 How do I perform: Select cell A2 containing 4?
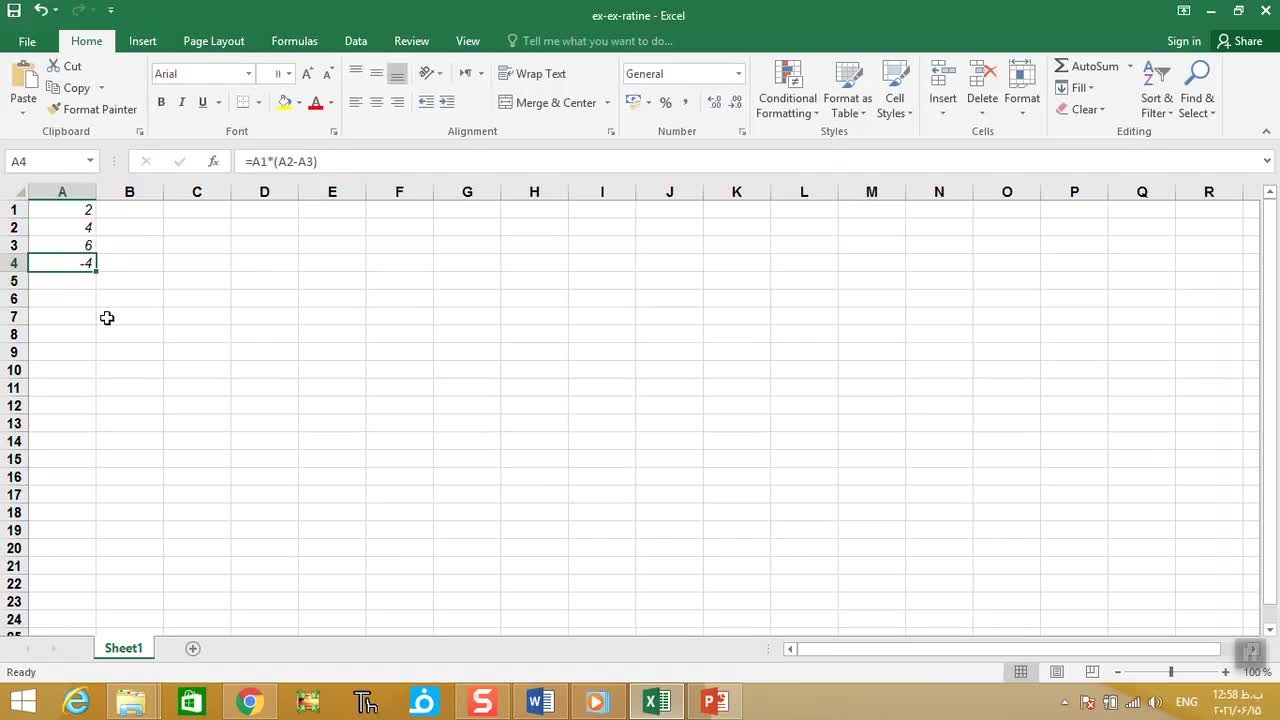point(62,228)
